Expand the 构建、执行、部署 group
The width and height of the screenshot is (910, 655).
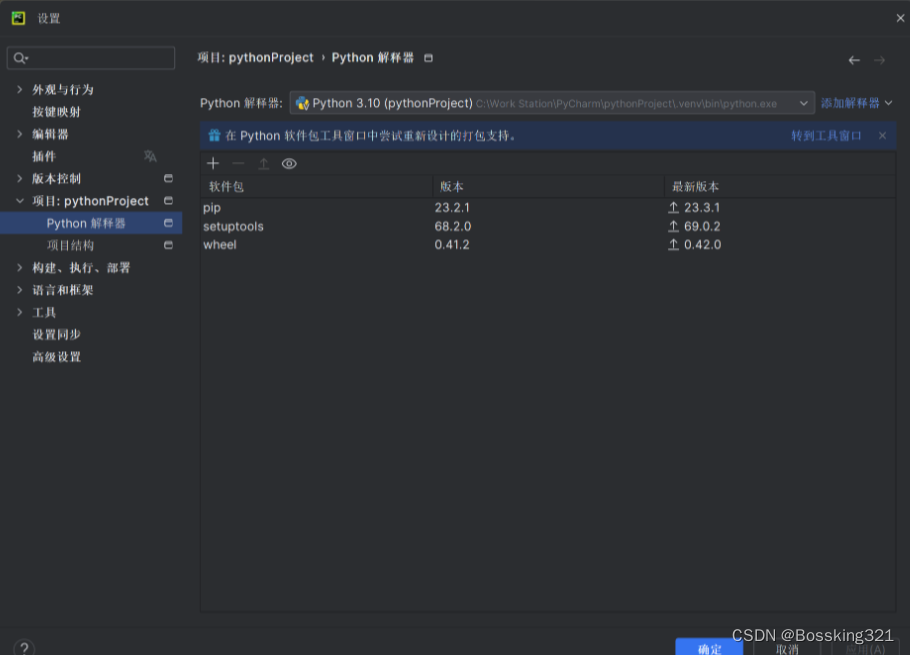point(20,267)
